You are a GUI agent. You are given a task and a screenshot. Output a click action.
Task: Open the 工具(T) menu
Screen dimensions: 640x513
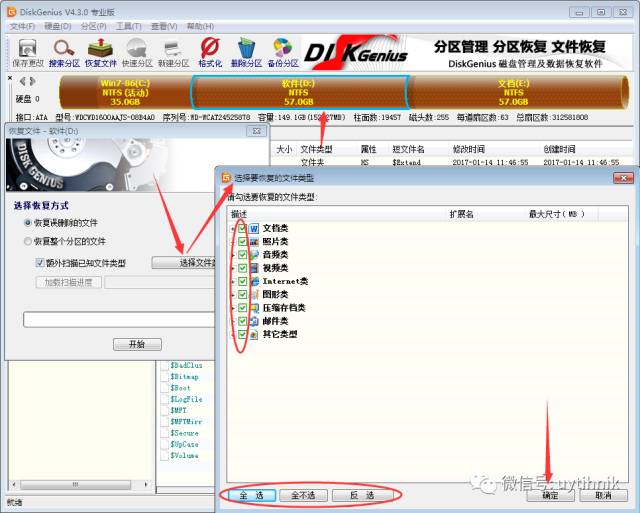(x=129, y=27)
